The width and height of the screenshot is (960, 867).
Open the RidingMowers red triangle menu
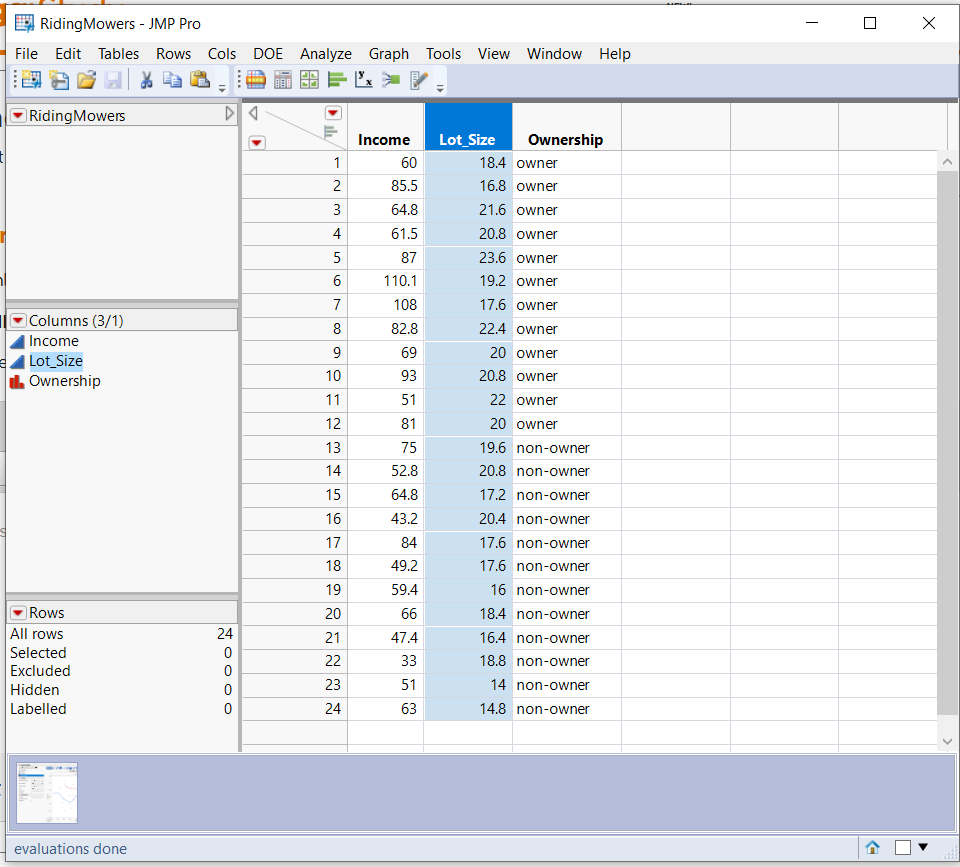18,115
